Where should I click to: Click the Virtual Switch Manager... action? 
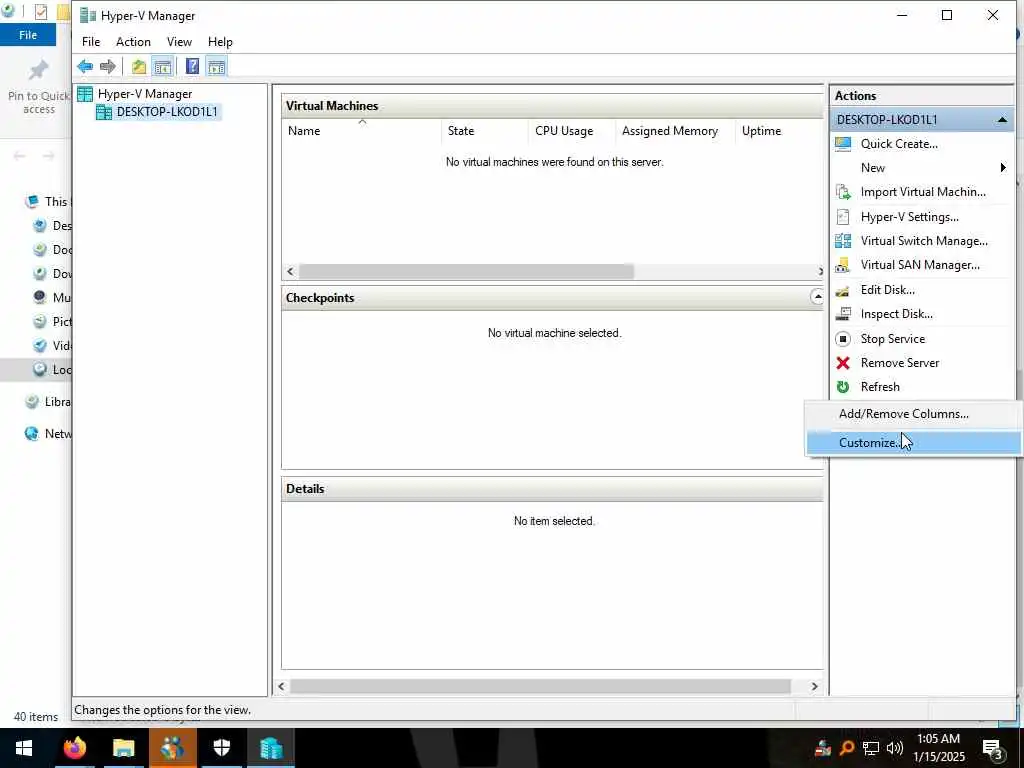point(923,241)
